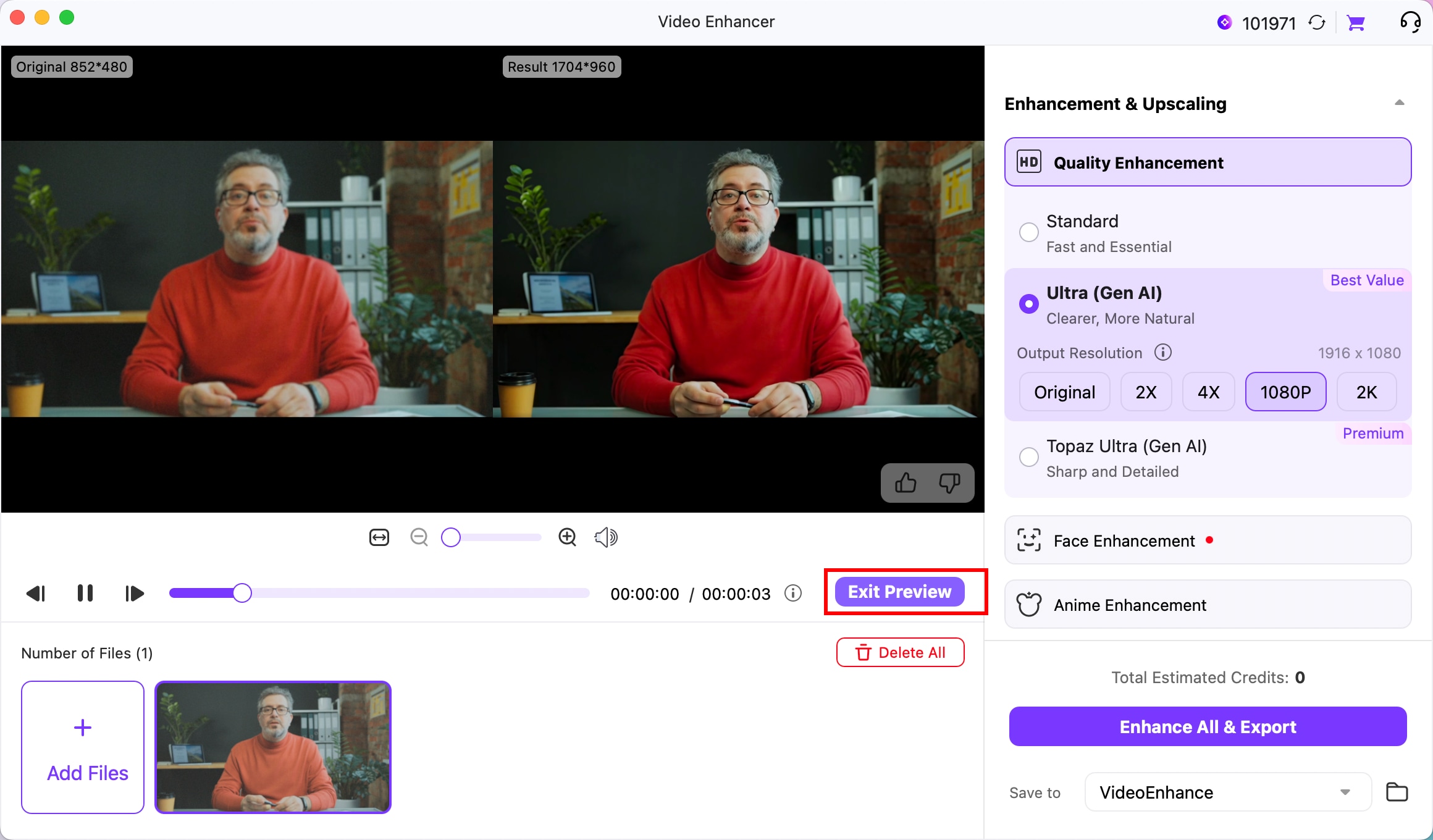Click the video playback progress slider

(x=379, y=594)
